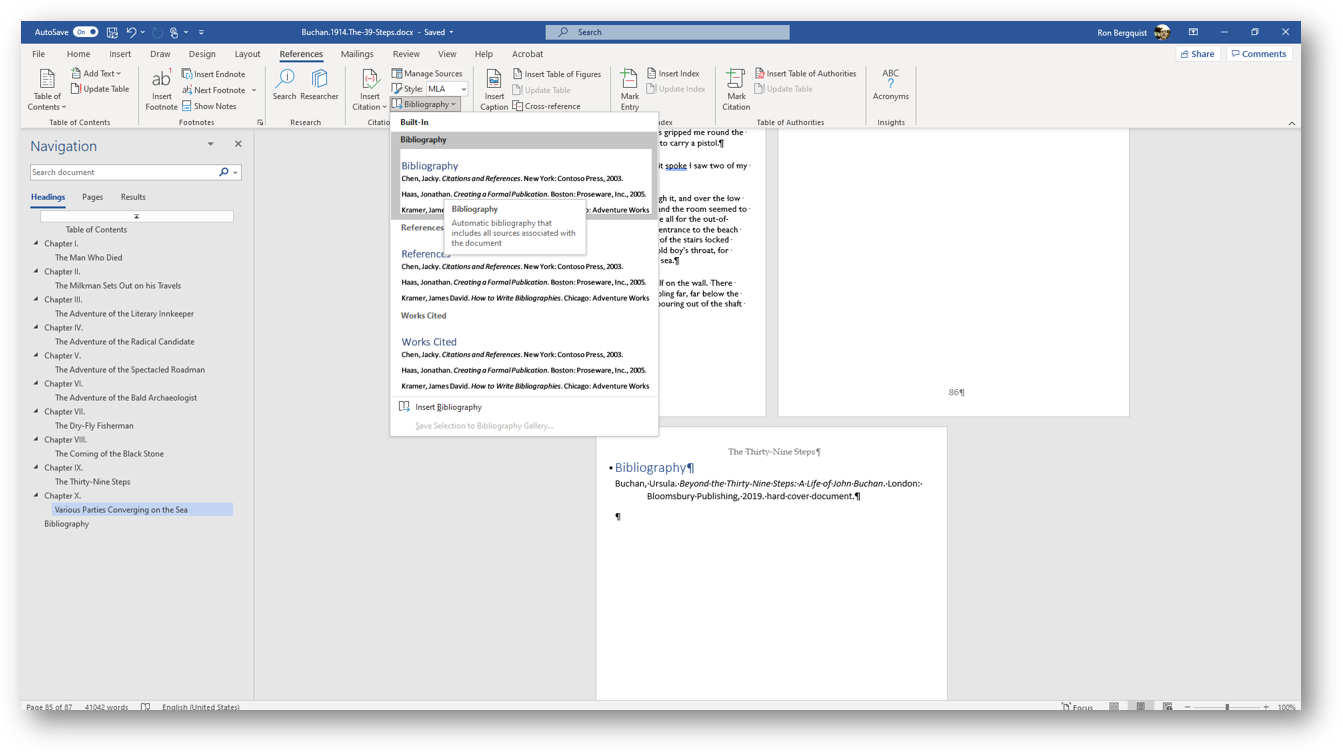Click the Insert Caption icon
1343x752 pixels.
click(x=494, y=81)
